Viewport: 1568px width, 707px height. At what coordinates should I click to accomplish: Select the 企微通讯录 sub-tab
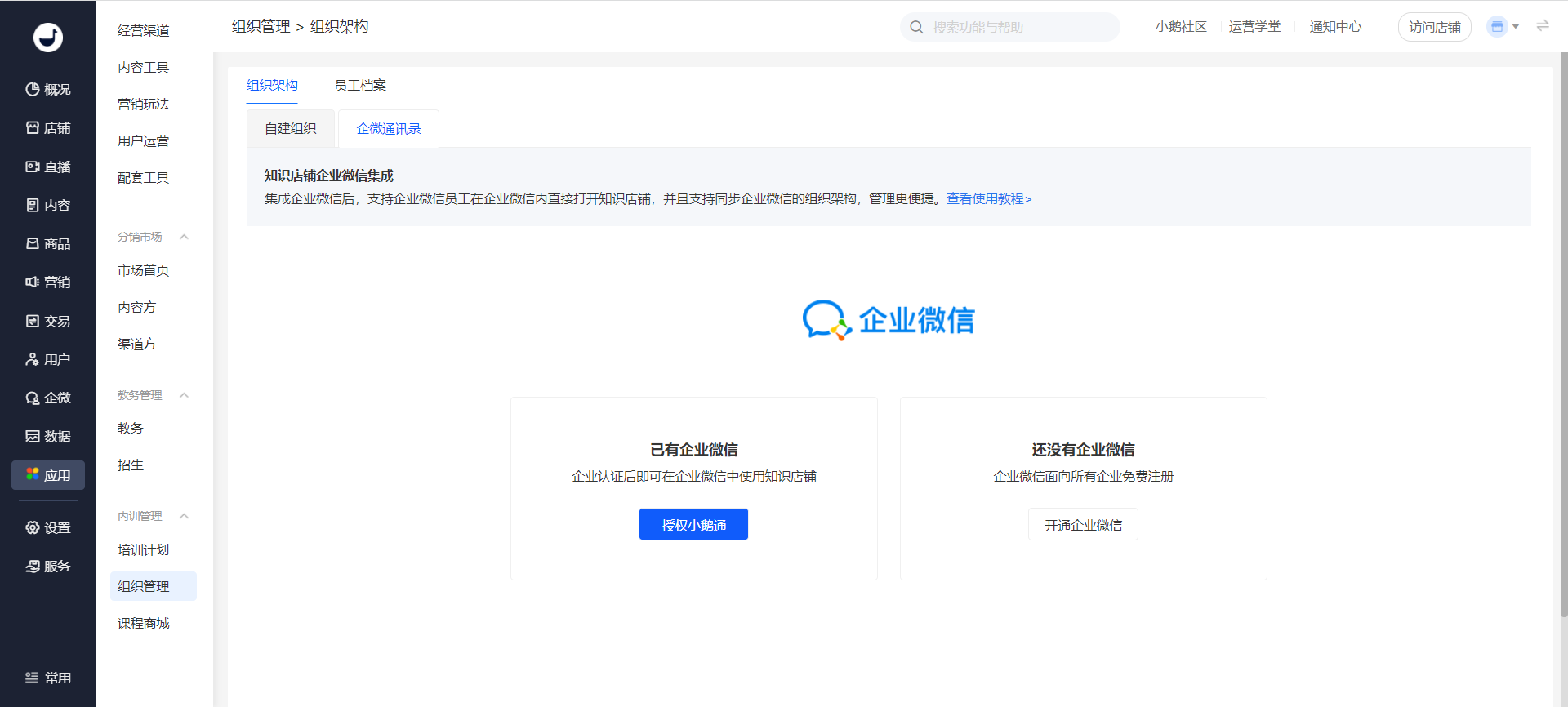point(389,128)
